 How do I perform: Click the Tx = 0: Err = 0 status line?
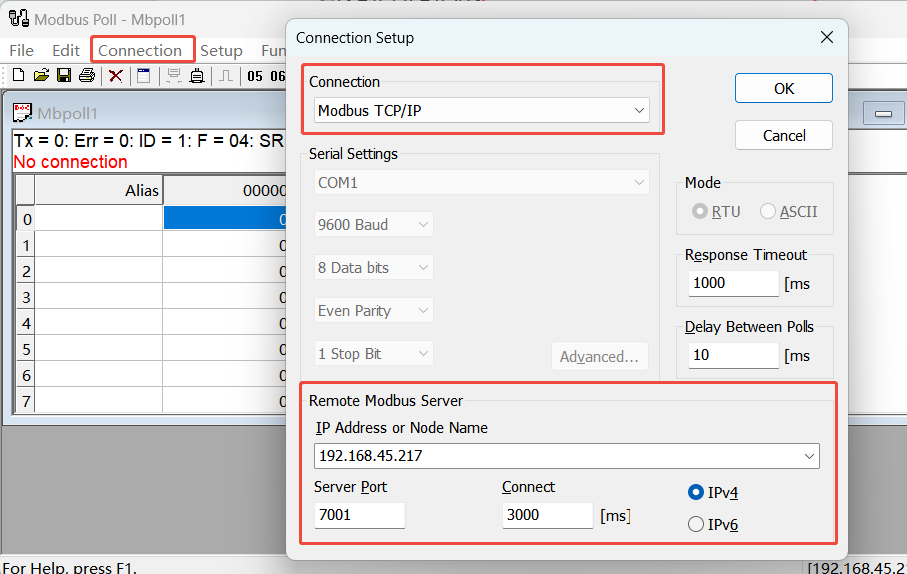(148, 141)
